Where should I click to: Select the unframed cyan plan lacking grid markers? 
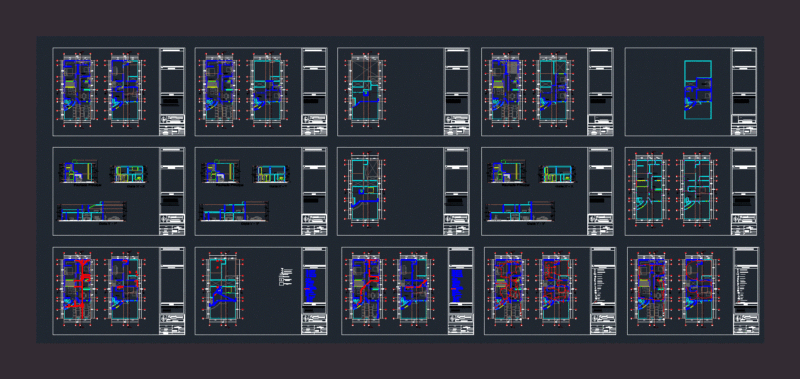point(698,90)
